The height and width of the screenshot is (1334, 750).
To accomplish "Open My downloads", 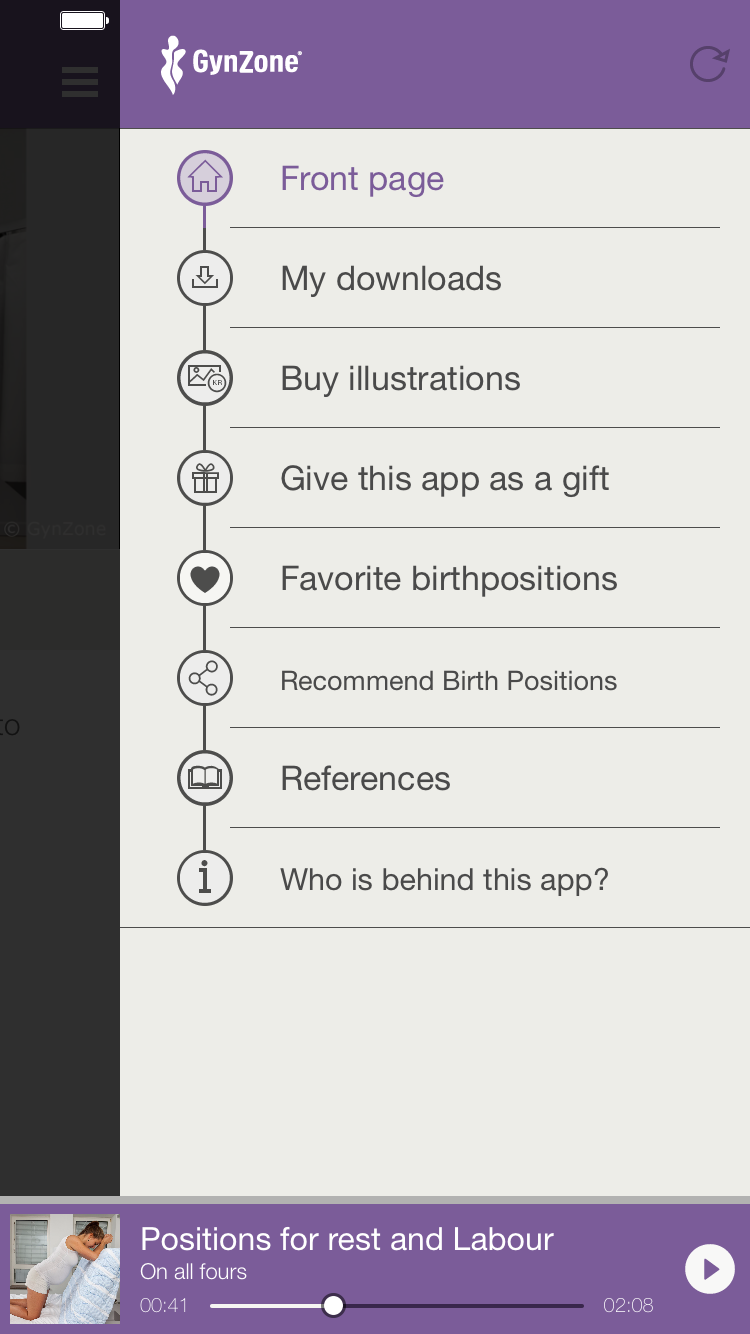I will [391, 279].
